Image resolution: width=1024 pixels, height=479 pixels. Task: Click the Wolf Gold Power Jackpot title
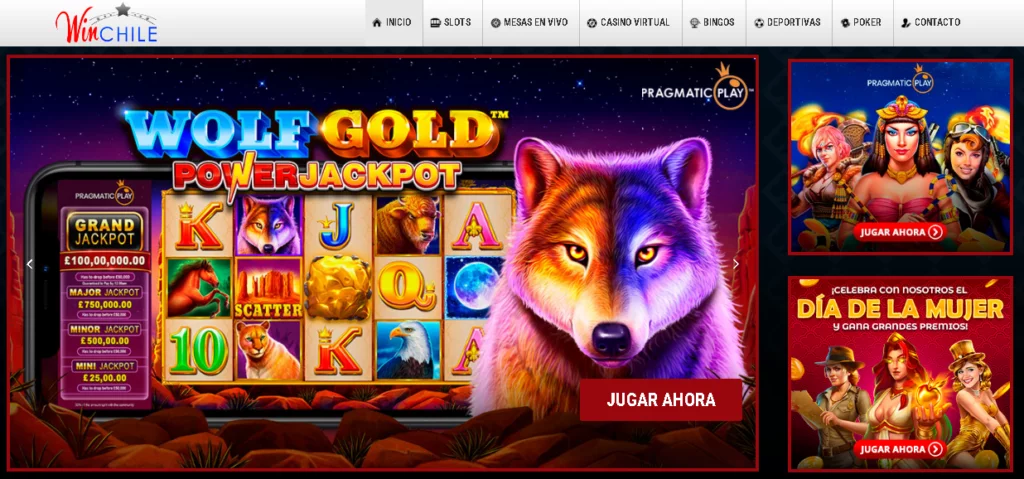coord(317,149)
